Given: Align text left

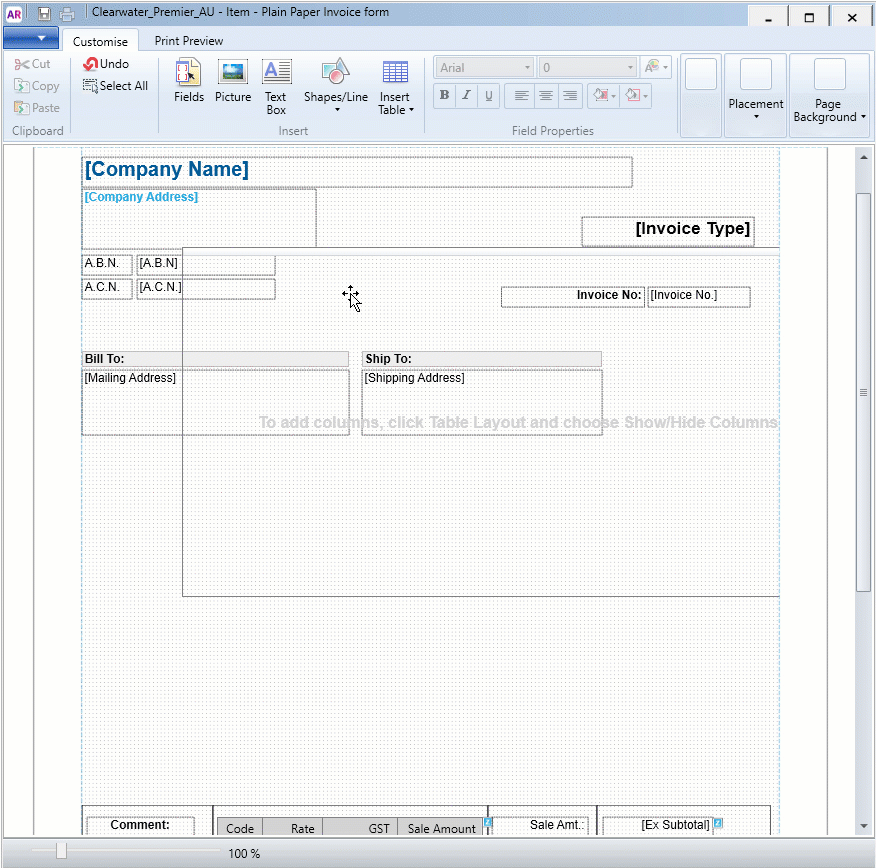Looking at the screenshot, I should [x=521, y=96].
